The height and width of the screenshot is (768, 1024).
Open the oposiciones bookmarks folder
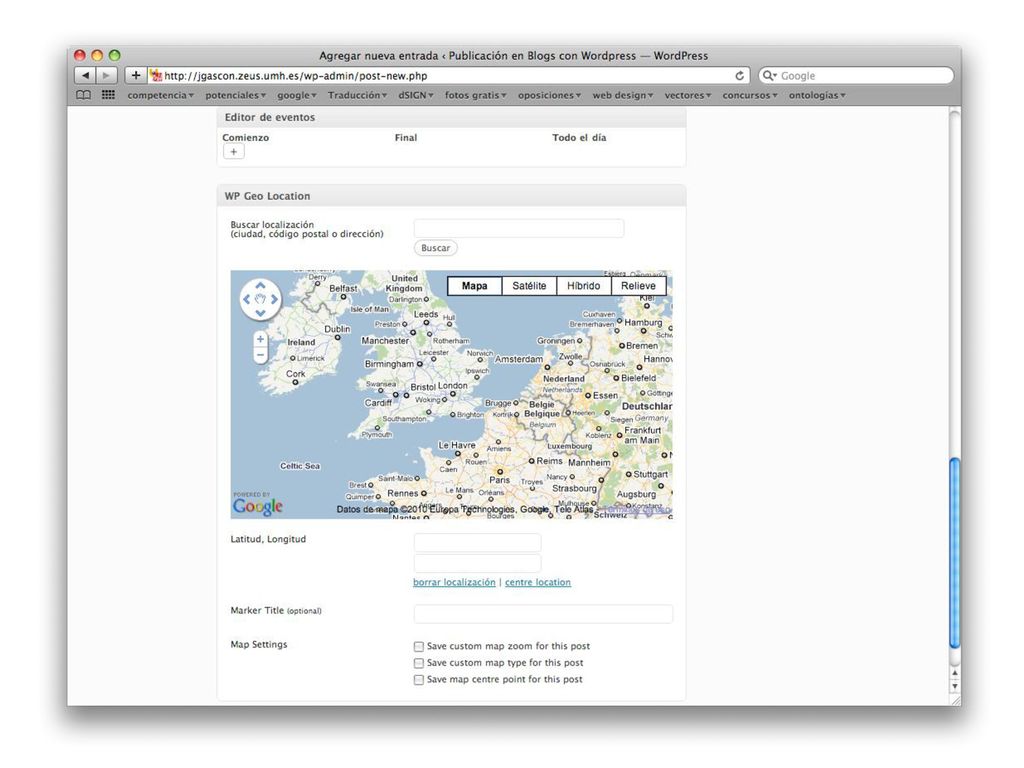tap(549, 95)
